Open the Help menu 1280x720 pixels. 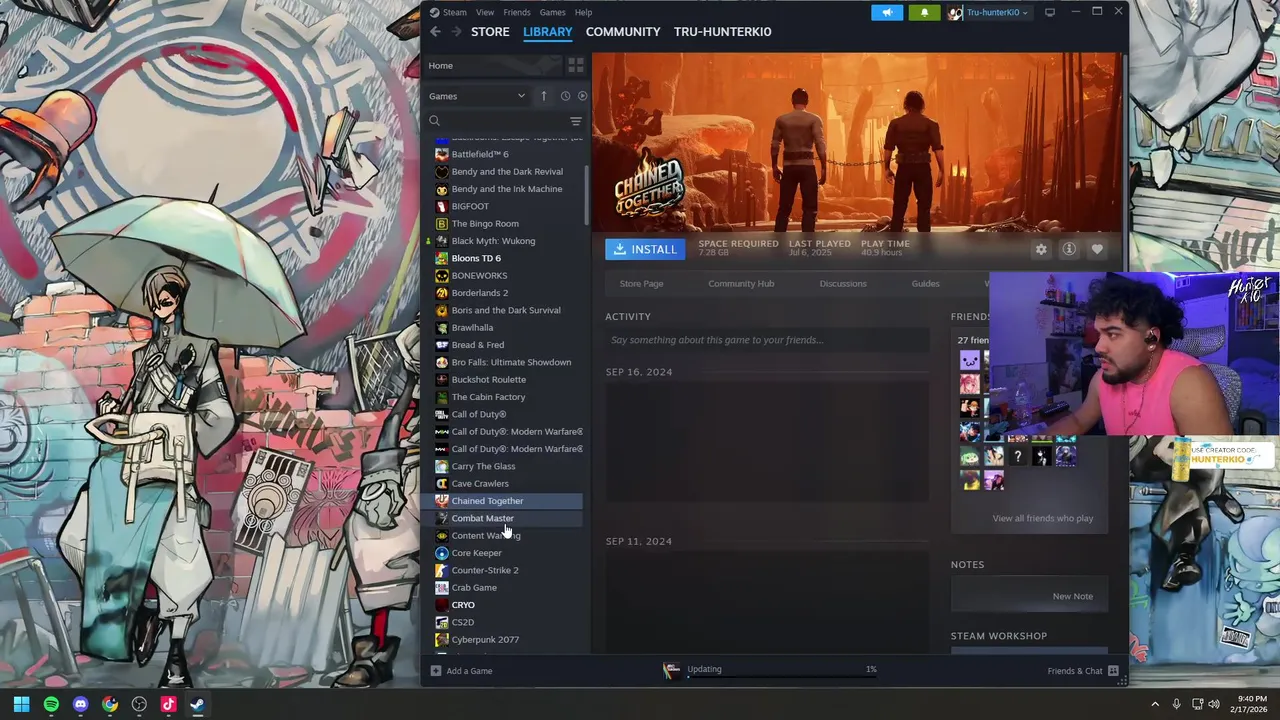coord(583,12)
